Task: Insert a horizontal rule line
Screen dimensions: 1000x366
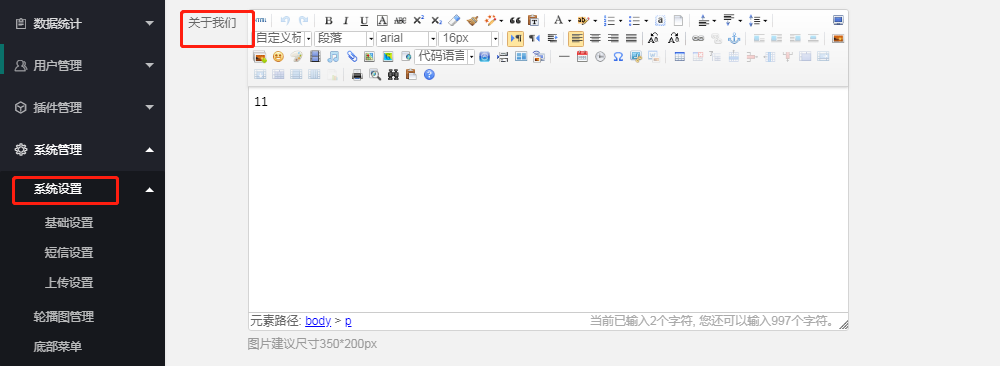Action: point(564,57)
